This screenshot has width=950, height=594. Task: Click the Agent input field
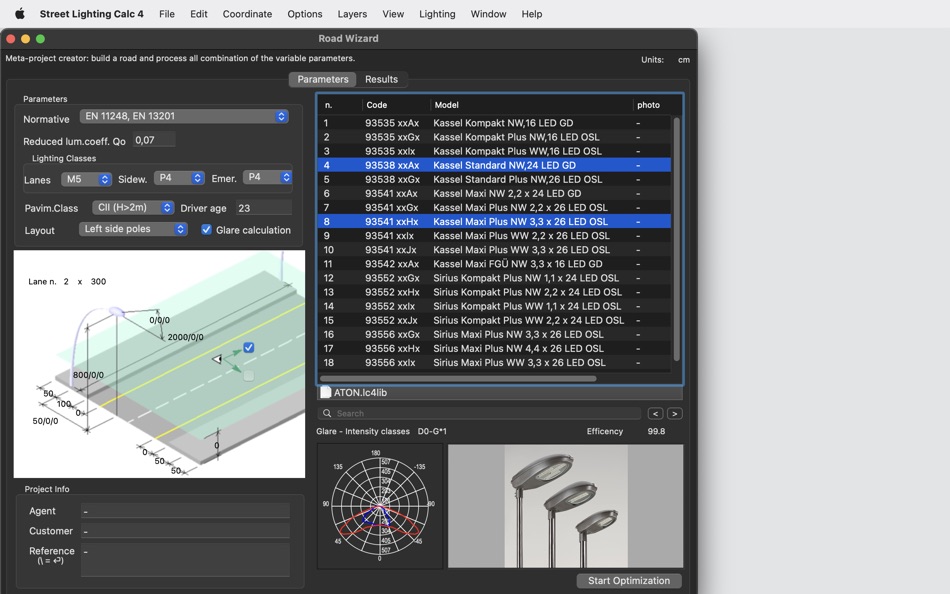click(x=185, y=511)
